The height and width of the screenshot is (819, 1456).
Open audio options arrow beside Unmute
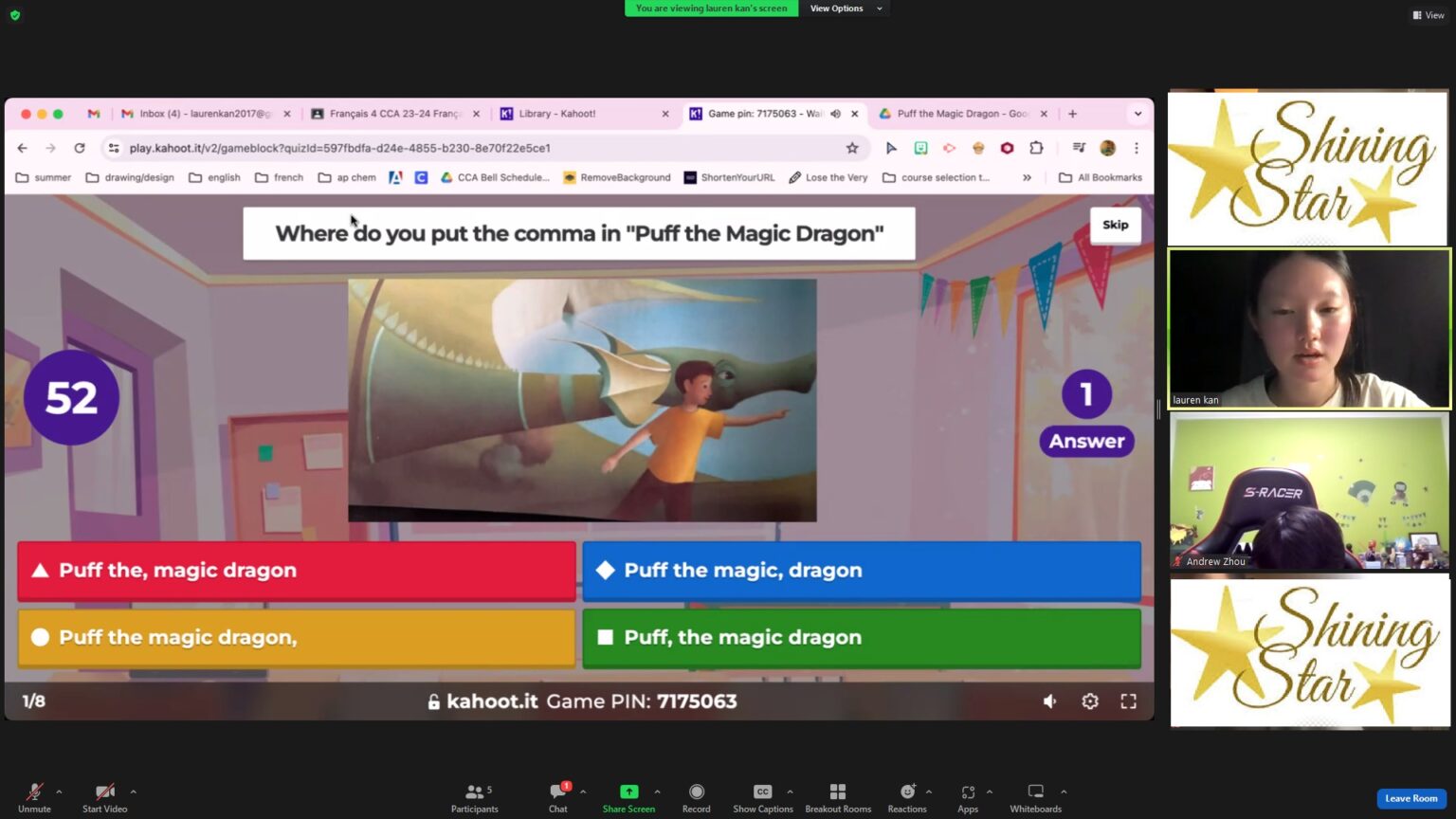[59, 792]
